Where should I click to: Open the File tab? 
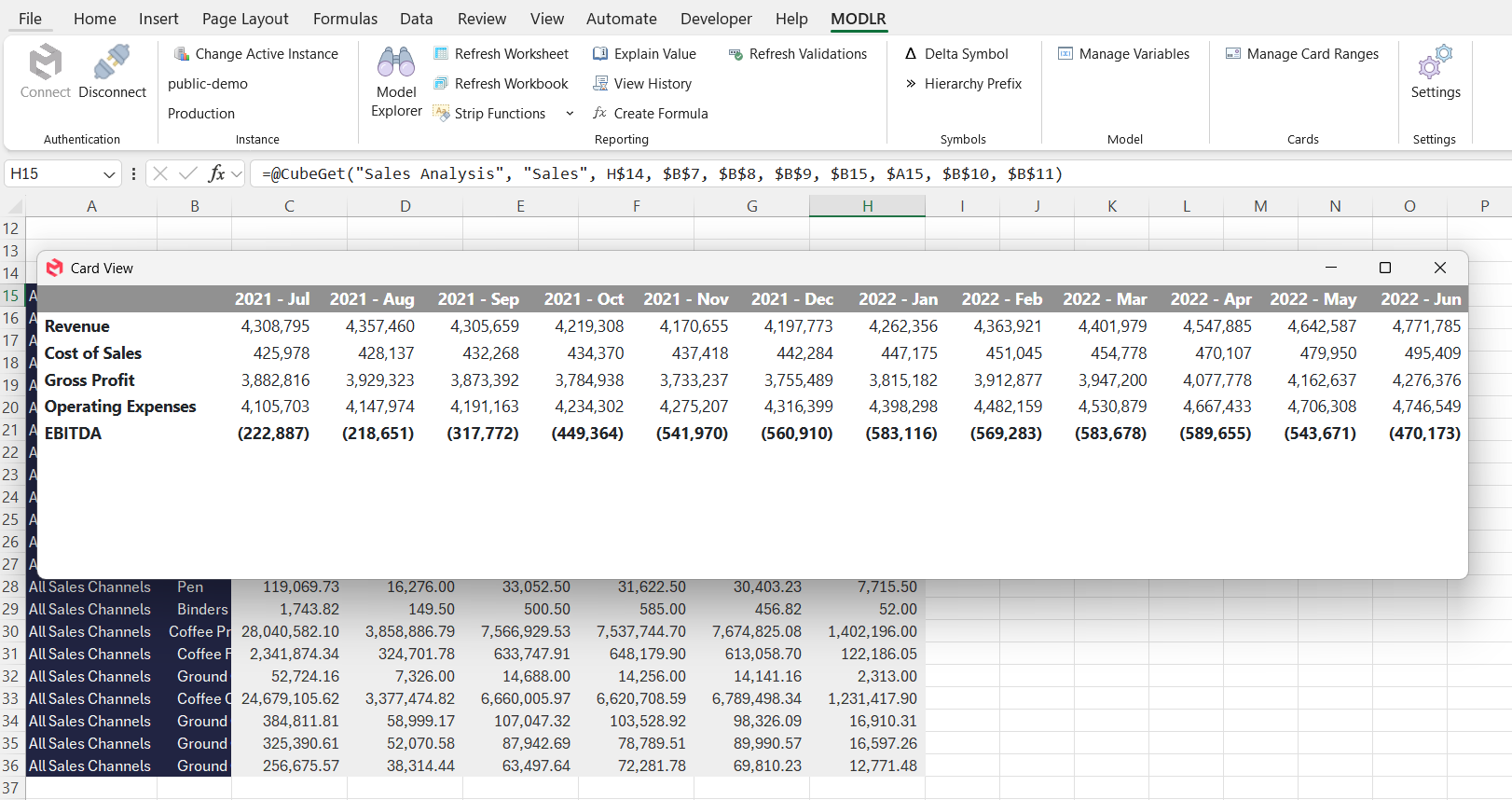click(30, 19)
